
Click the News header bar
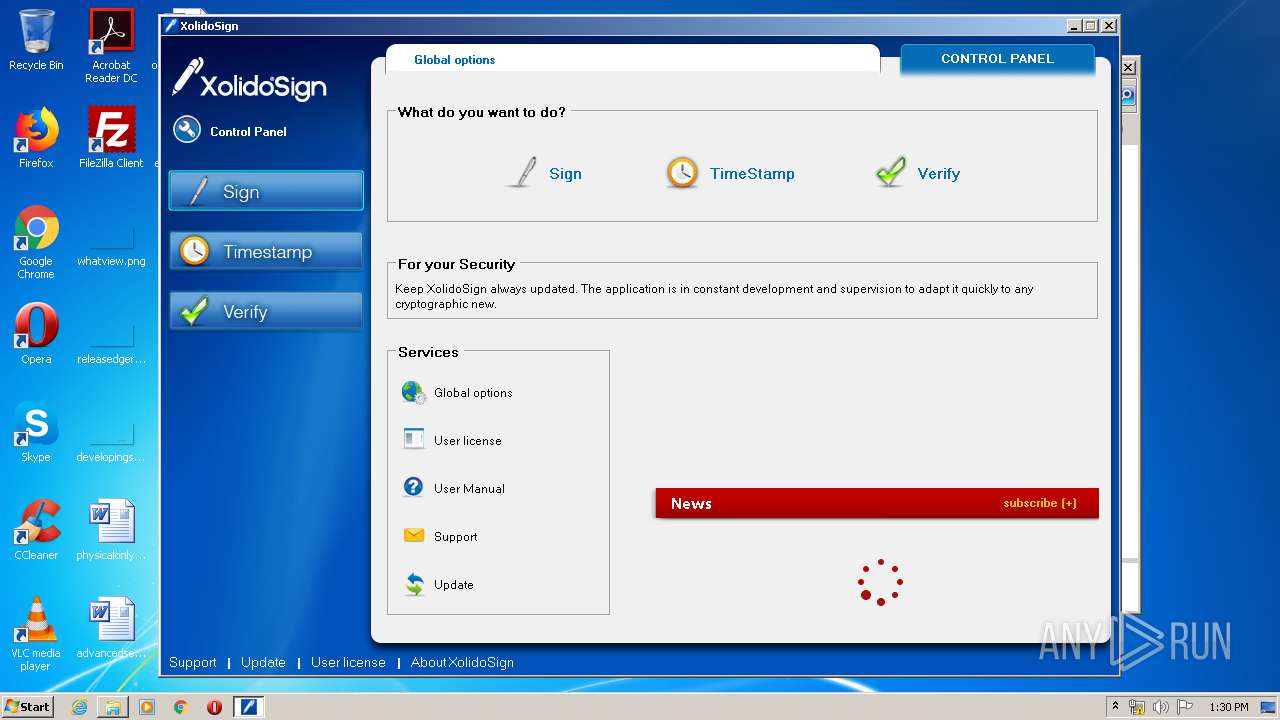pyautogui.click(x=877, y=503)
